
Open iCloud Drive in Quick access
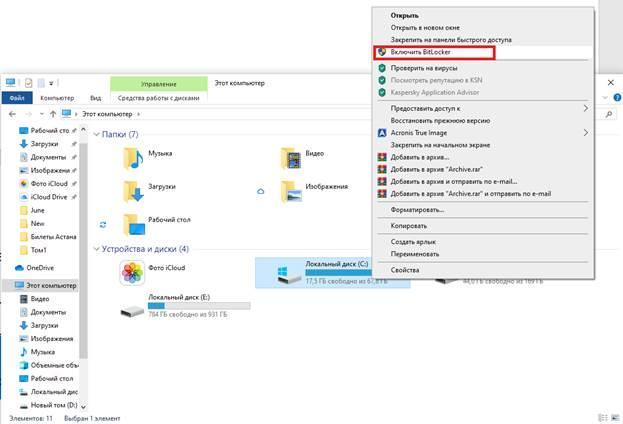click(47, 196)
